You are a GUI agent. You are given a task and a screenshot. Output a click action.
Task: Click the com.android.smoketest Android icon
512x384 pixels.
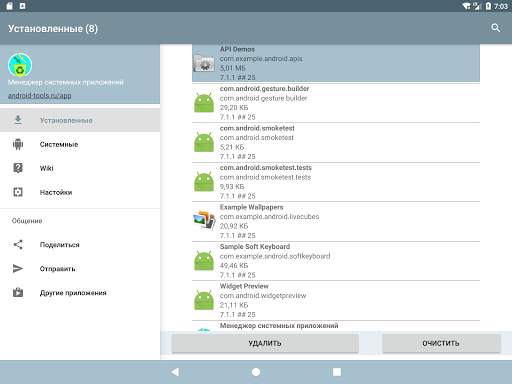point(204,142)
